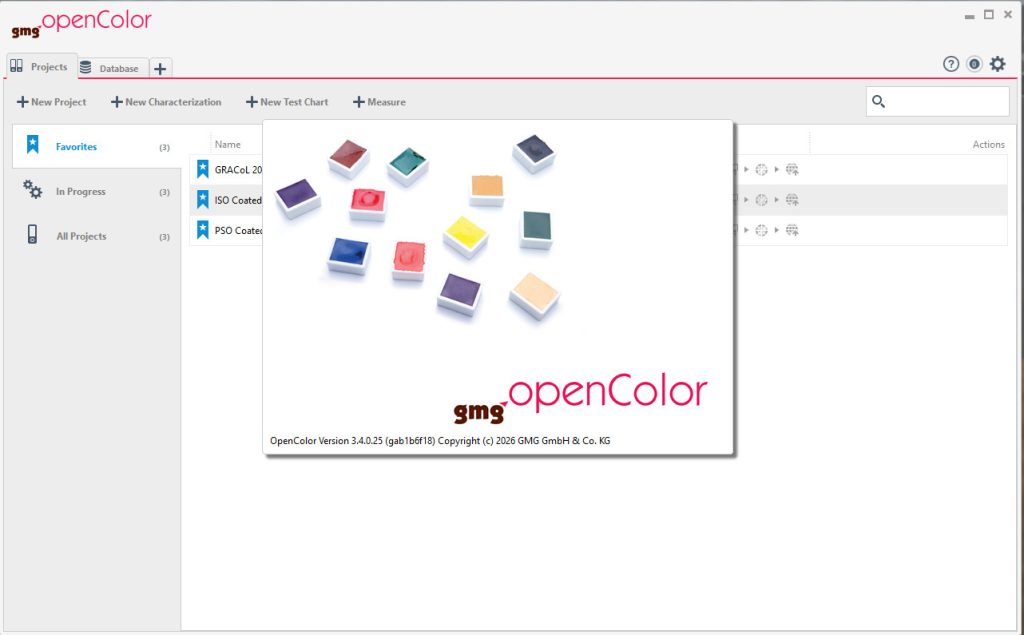Add a new tab with plus button
1024x635 pixels.
(160, 68)
